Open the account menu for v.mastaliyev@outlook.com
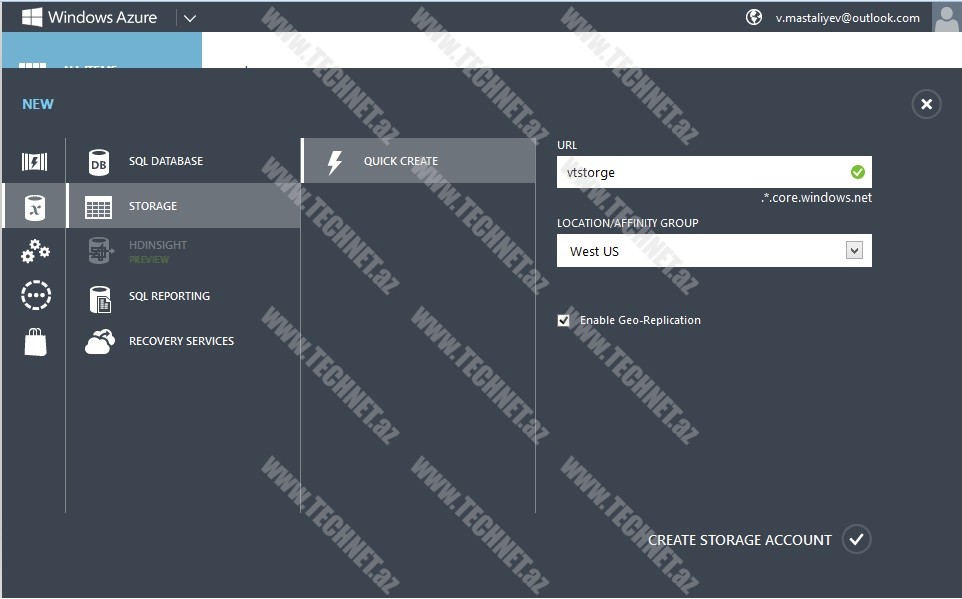 click(x=847, y=18)
